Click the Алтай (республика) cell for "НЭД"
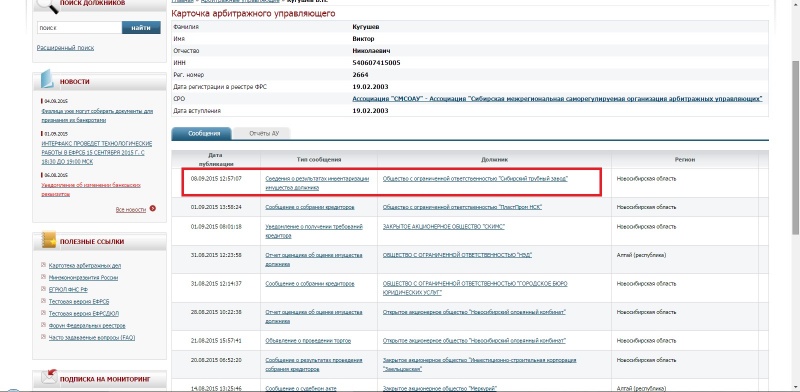The height and width of the screenshot is (392, 800). pos(641,255)
